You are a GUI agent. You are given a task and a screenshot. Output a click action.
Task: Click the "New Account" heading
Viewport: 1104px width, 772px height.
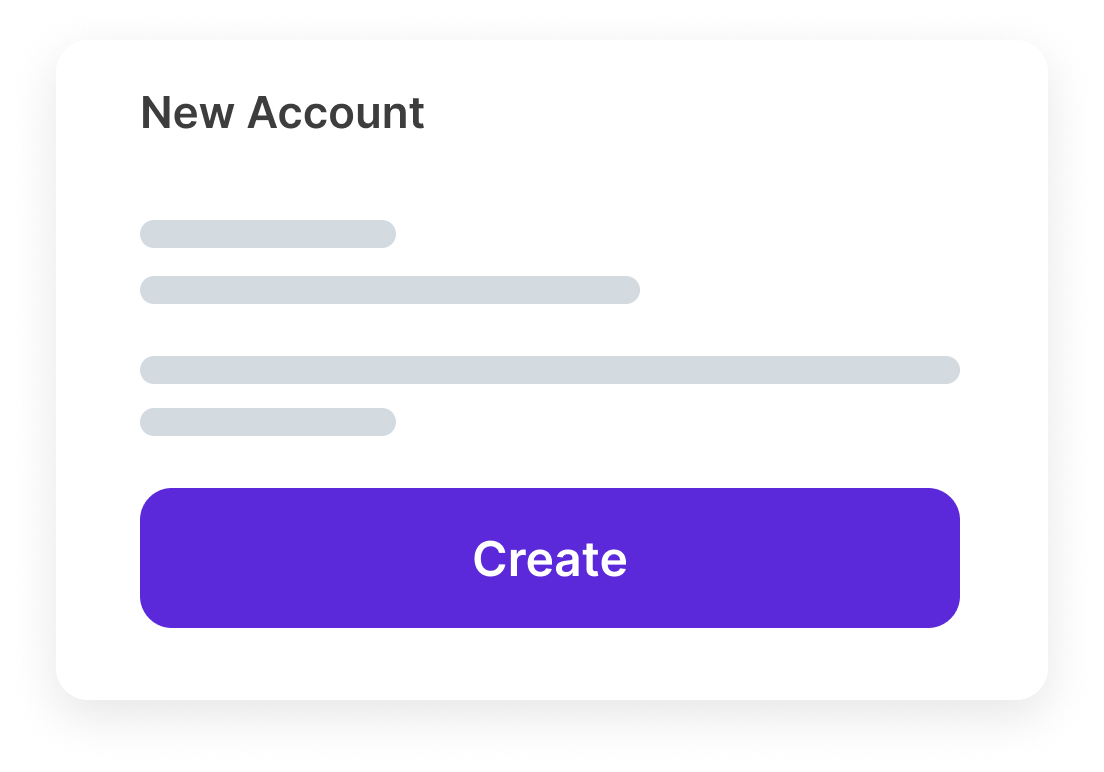click(x=282, y=113)
